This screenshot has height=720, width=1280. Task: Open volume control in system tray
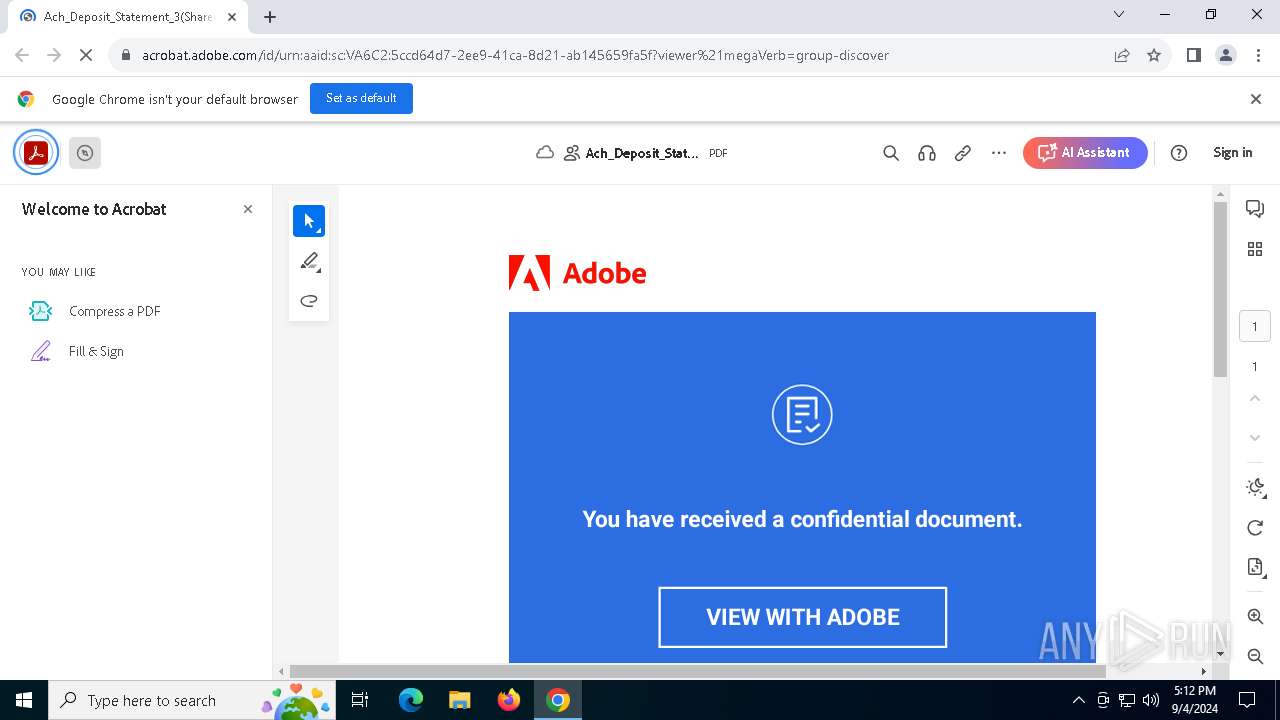tap(1151, 700)
